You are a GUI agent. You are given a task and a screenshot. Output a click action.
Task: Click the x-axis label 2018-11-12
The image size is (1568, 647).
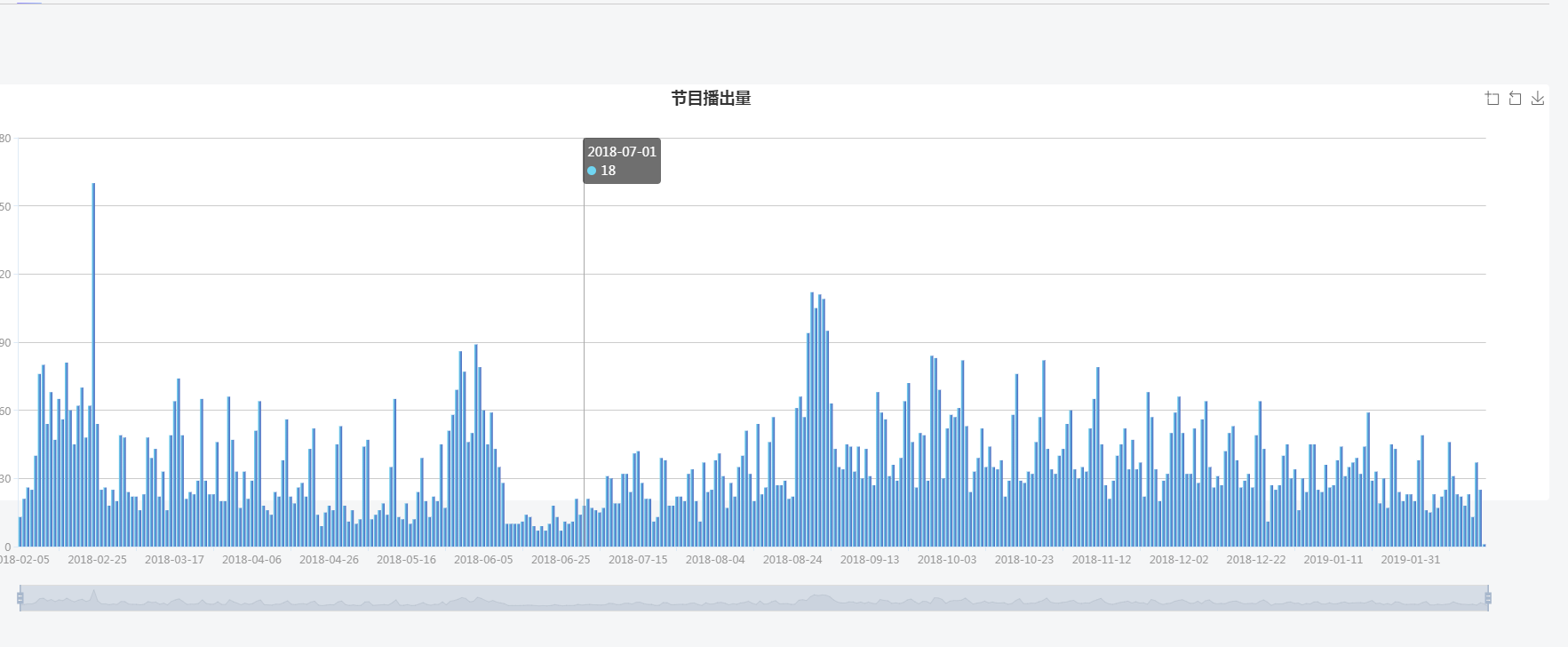(1102, 560)
